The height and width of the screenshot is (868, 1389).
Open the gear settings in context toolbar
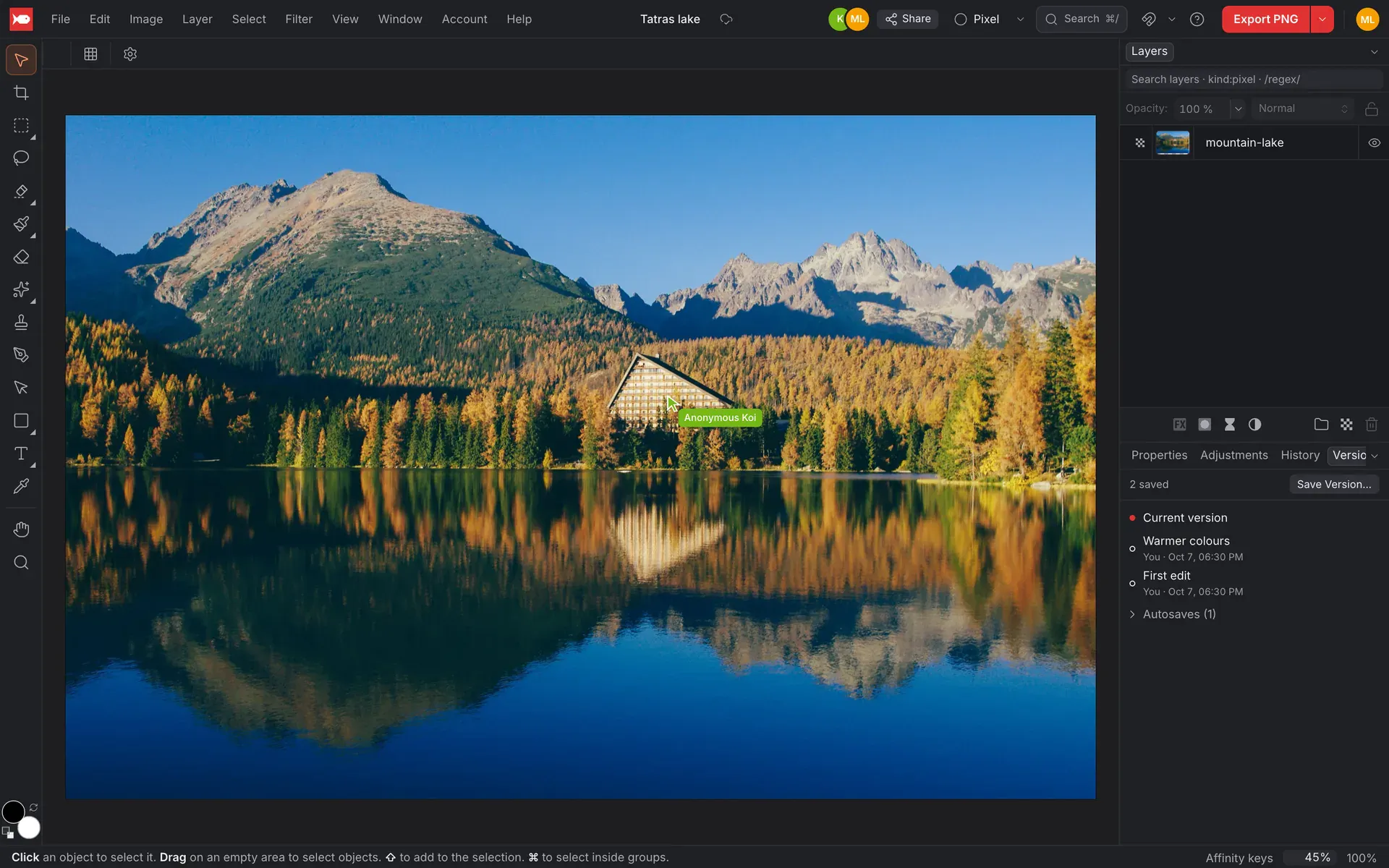pos(130,54)
